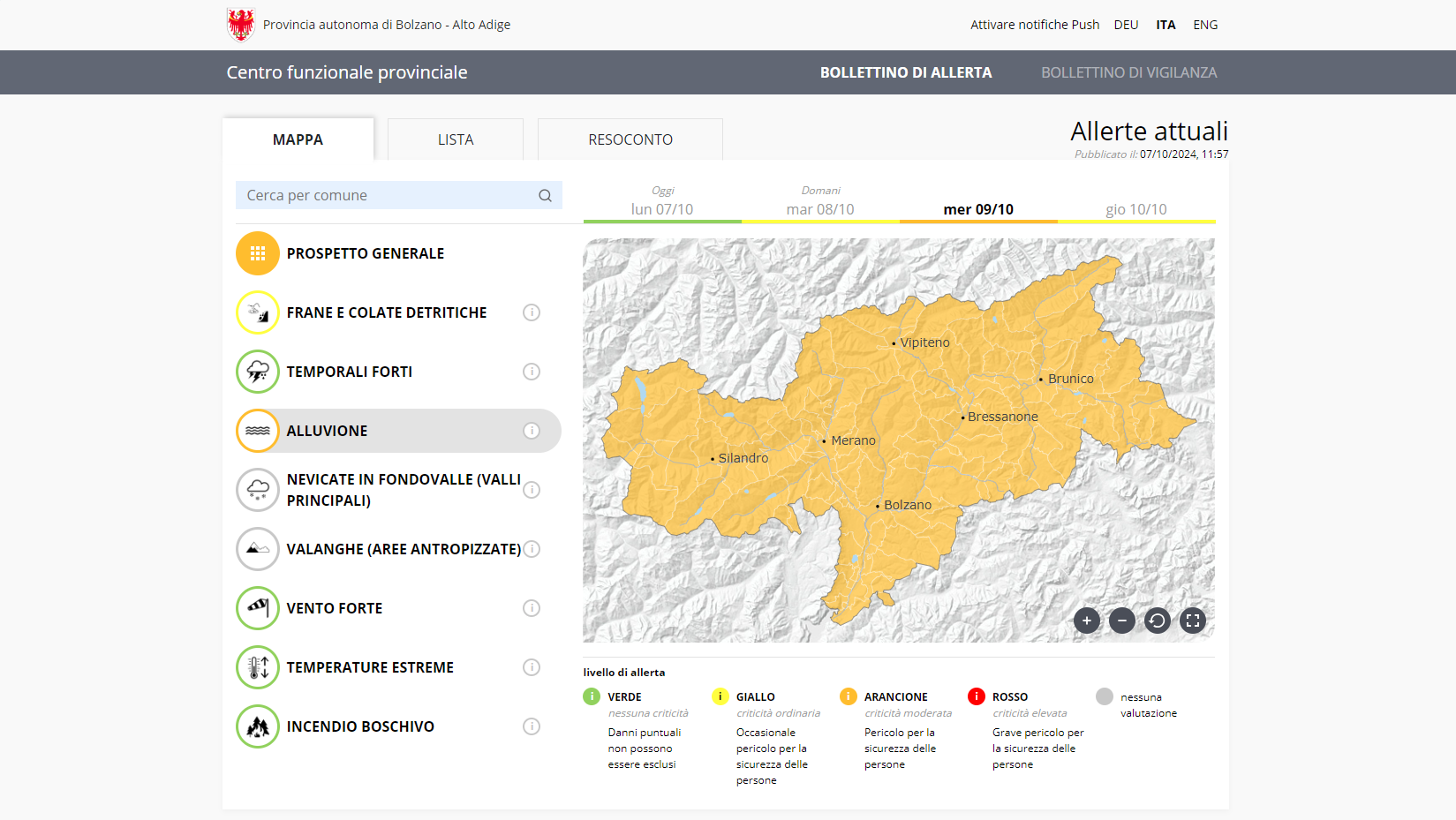
Task: Open the RESOCONTO tab
Action: (x=630, y=139)
